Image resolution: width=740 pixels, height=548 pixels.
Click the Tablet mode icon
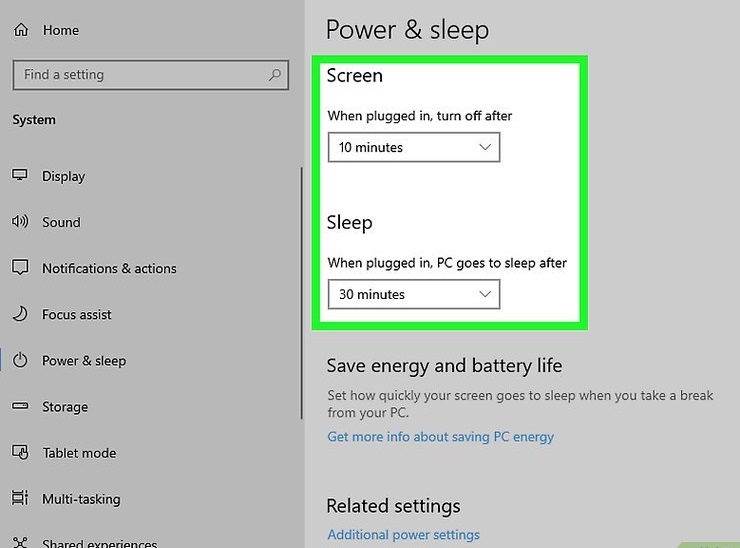pos(20,452)
